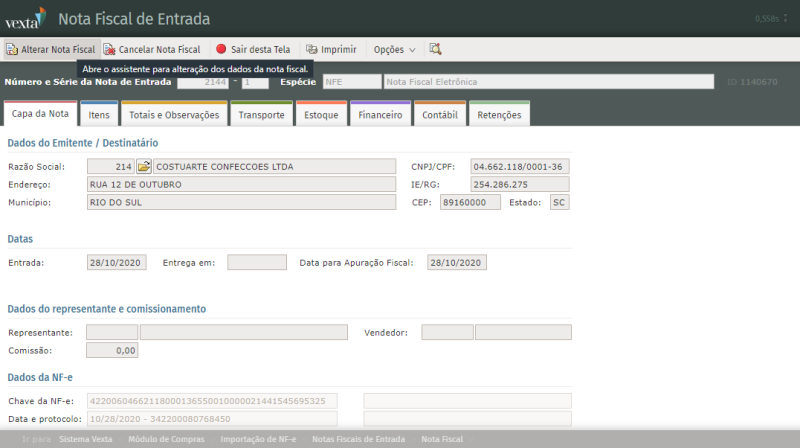Open the Totais e Observações tab

pyautogui.click(x=174, y=115)
